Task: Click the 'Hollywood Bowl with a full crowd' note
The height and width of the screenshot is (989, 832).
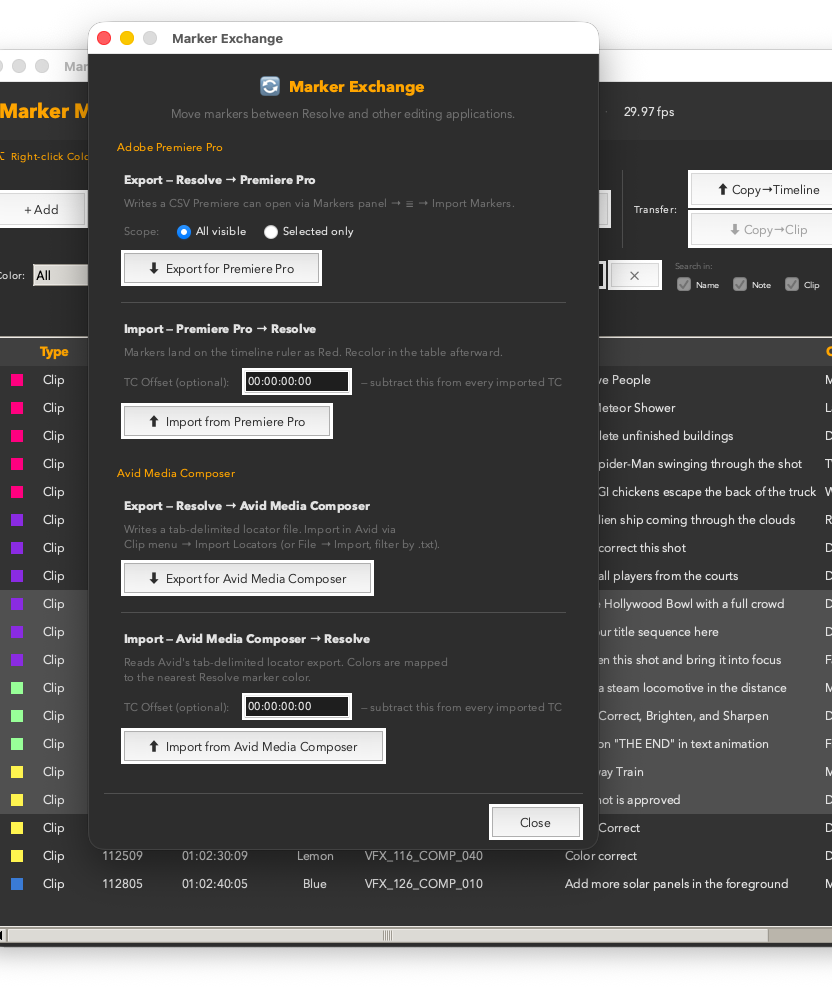Action: 691,604
